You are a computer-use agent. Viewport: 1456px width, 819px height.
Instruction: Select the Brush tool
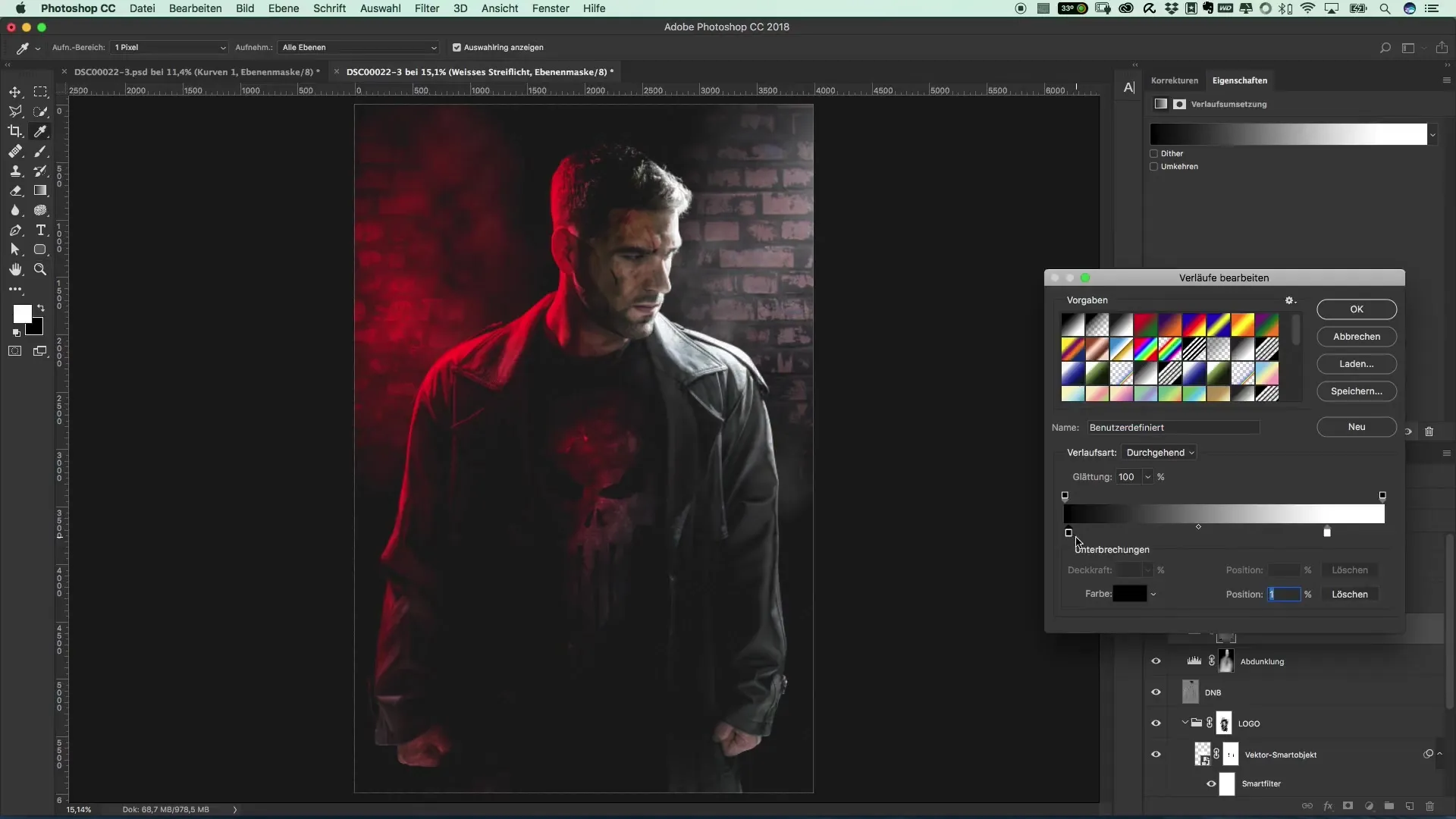(41, 151)
